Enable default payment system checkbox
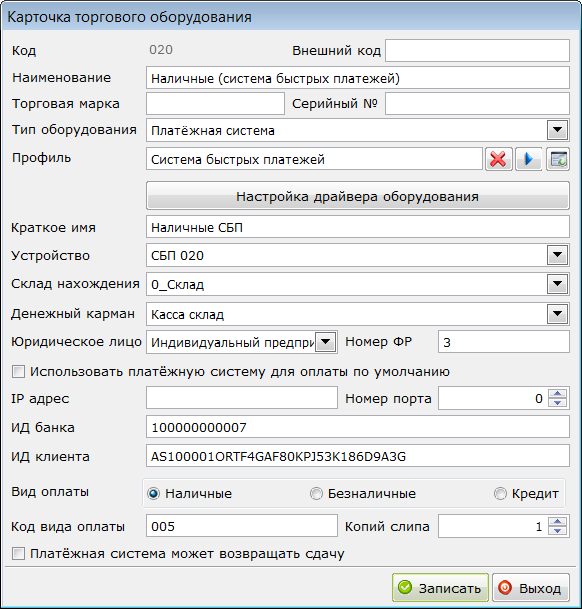582x609 pixels. click(x=18, y=372)
